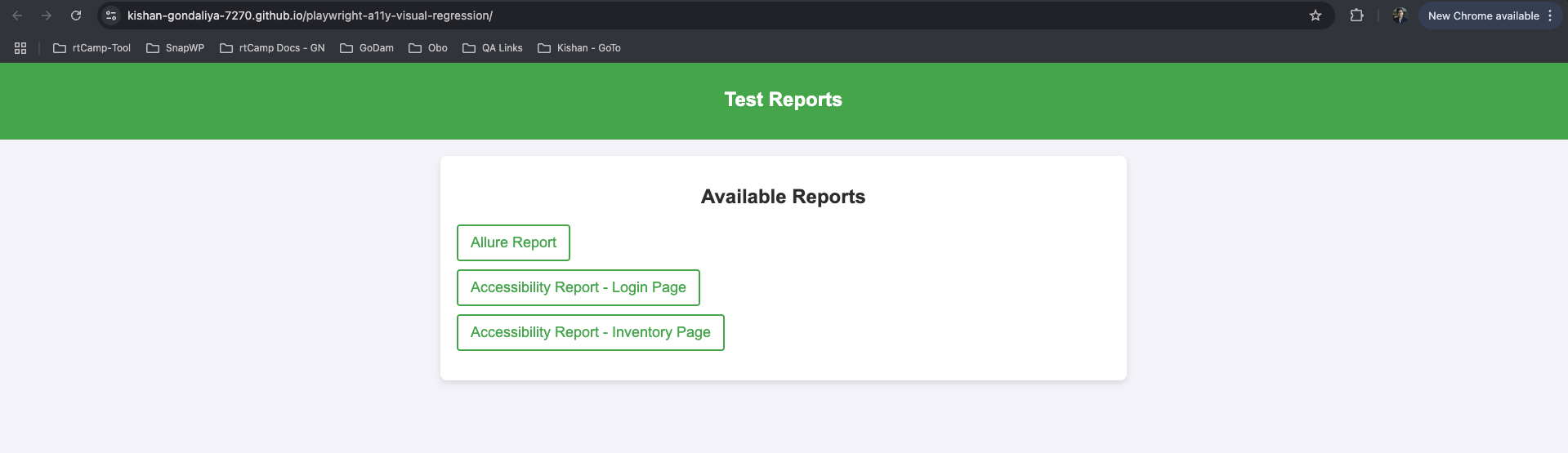1568x453 pixels.
Task: Open the Allure Report link
Action: [x=513, y=242]
